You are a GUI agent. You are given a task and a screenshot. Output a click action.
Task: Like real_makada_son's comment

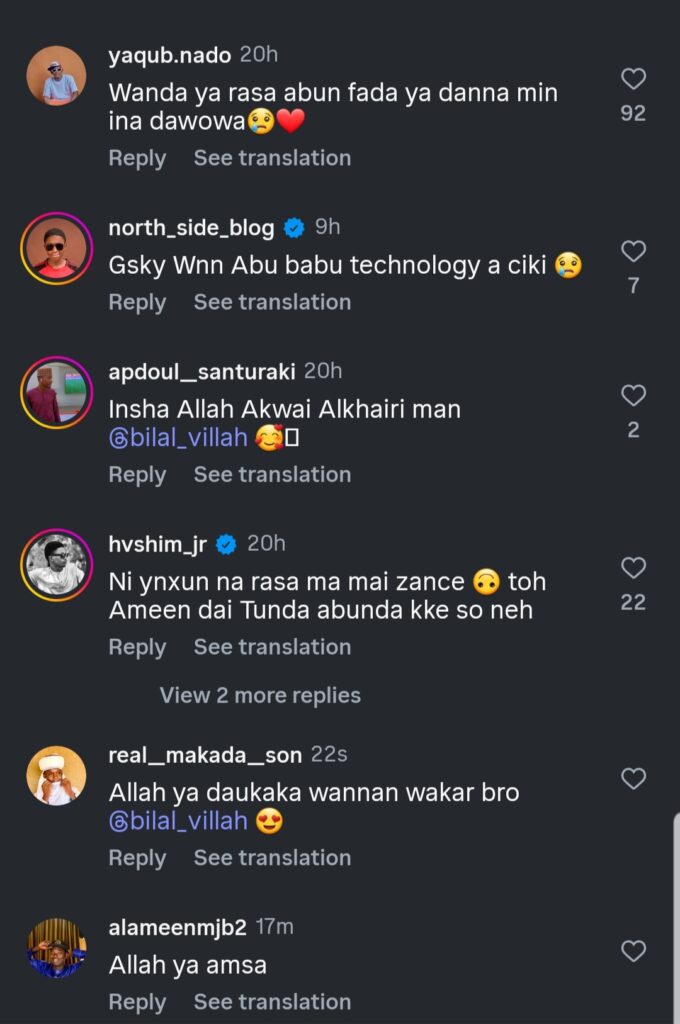633,778
